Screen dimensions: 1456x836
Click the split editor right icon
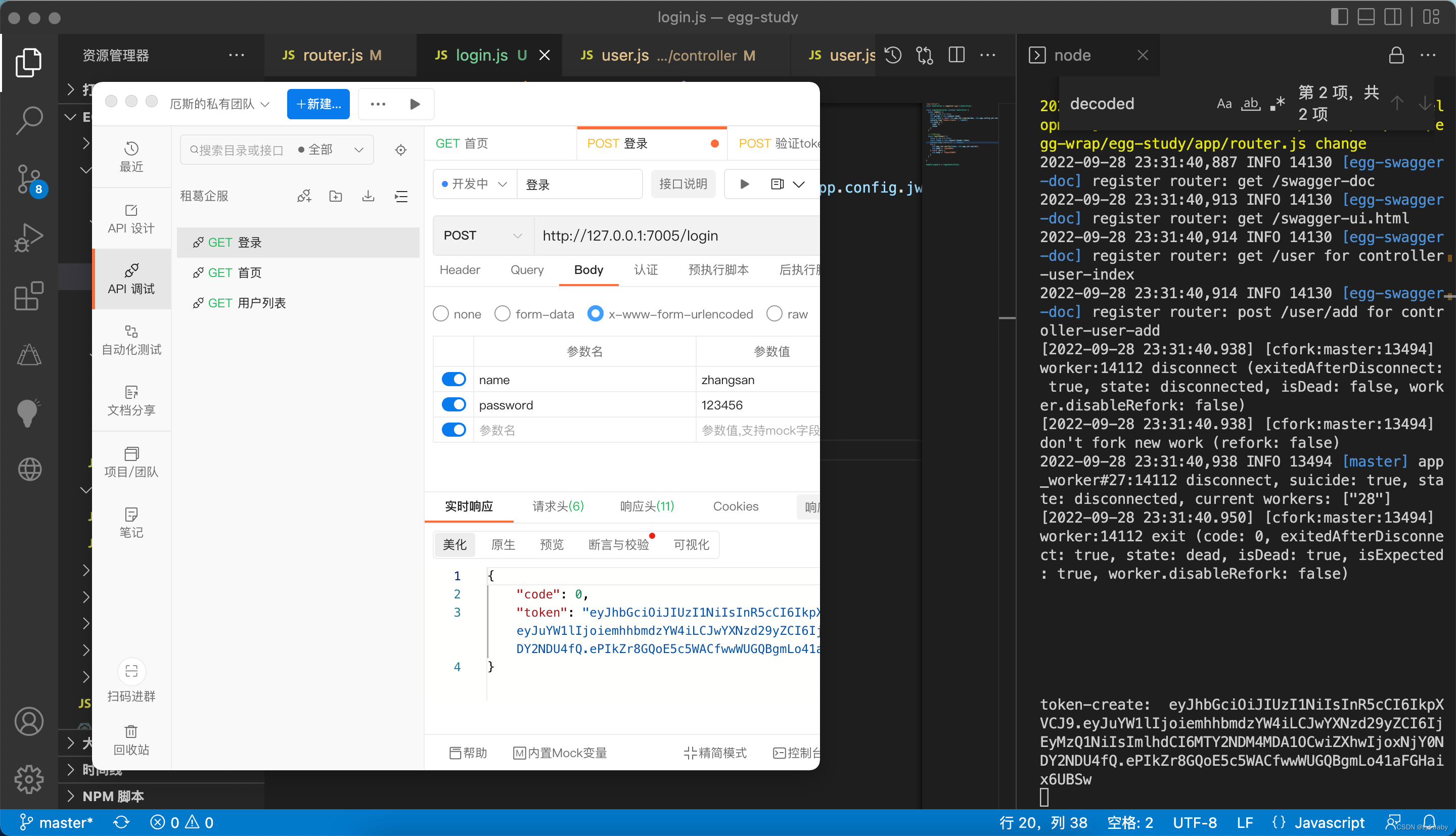[957, 55]
